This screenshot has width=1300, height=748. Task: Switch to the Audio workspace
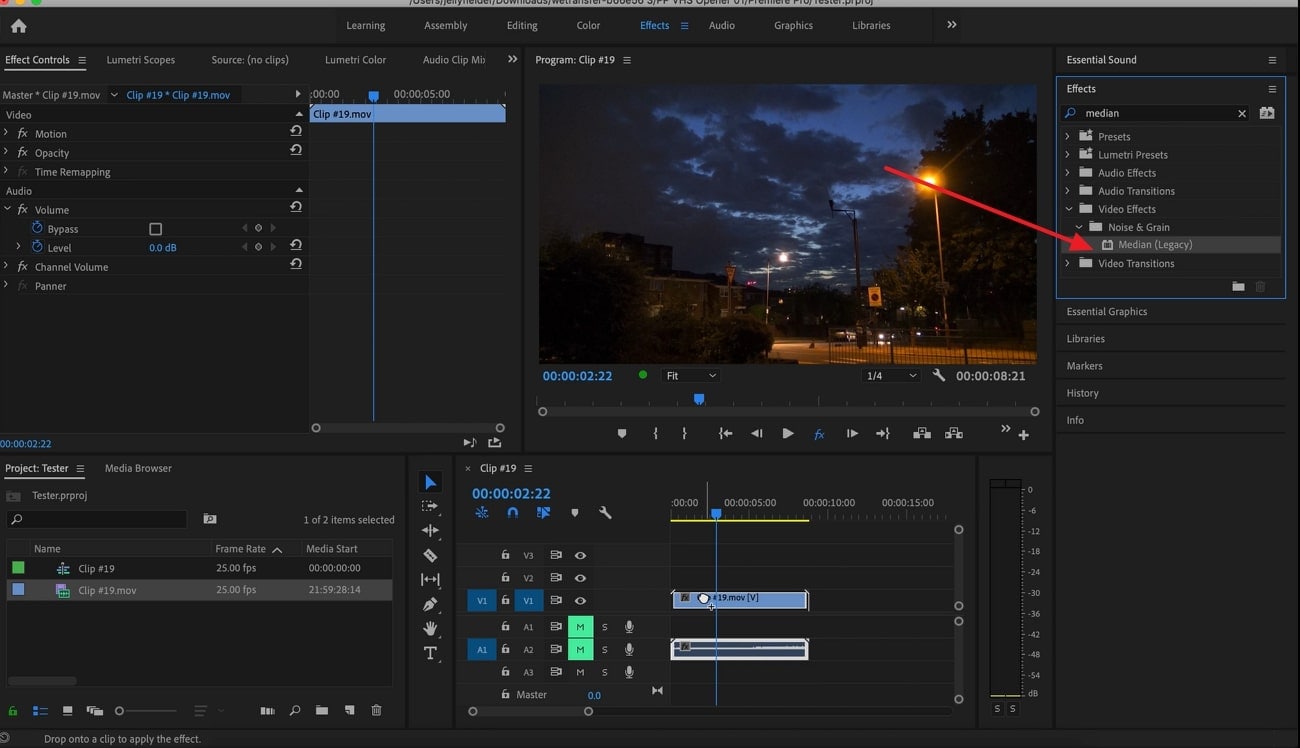(x=722, y=26)
